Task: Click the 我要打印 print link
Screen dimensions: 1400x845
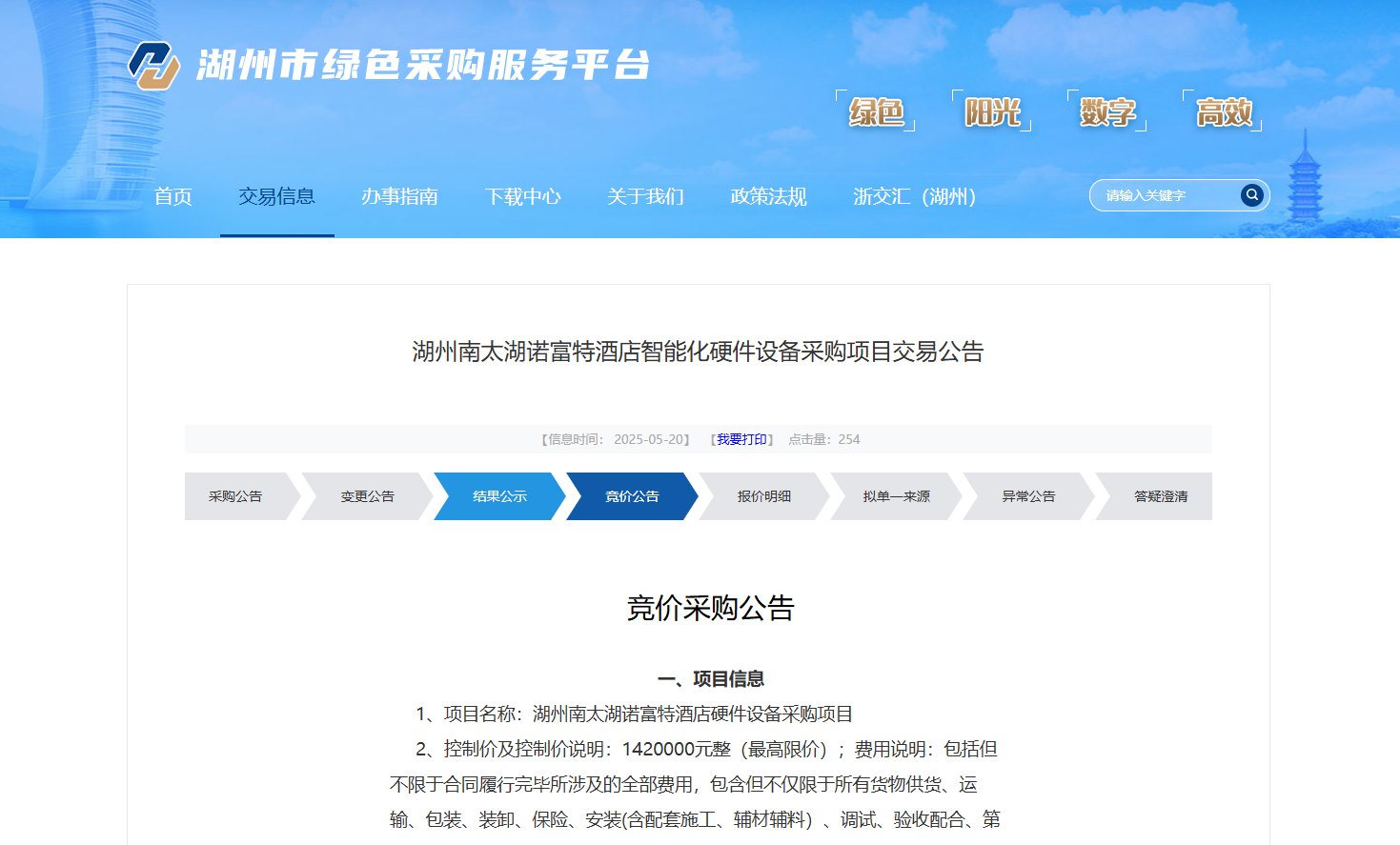Action: click(x=742, y=439)
